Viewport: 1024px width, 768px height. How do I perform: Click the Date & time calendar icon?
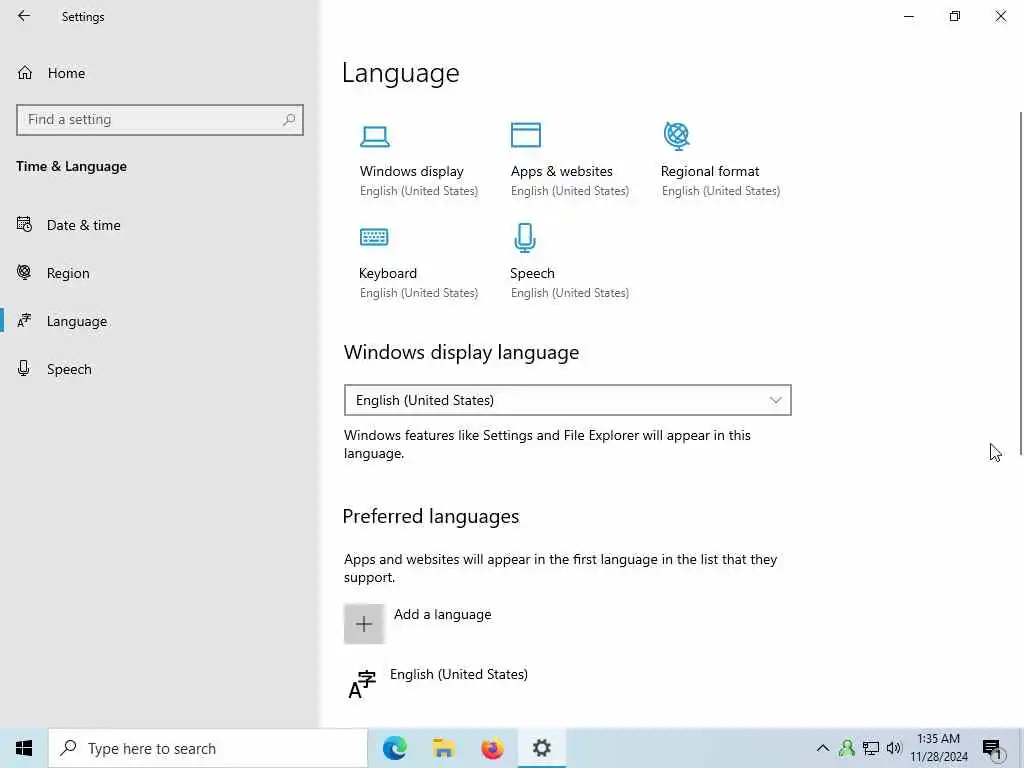tap(24, 225)
